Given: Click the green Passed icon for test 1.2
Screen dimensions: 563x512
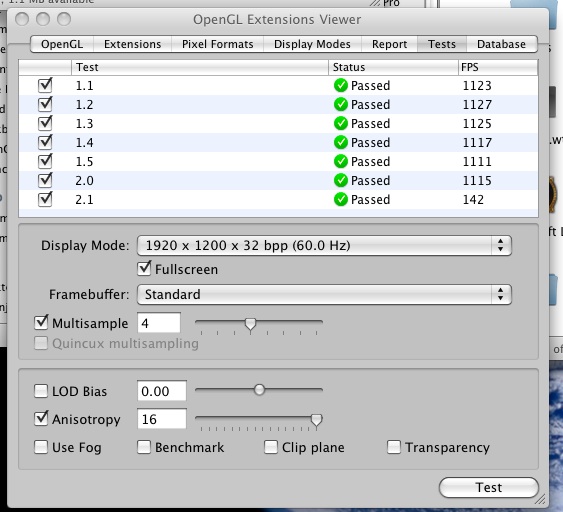Looking at the screenshot, I should (x=341, y=104).
